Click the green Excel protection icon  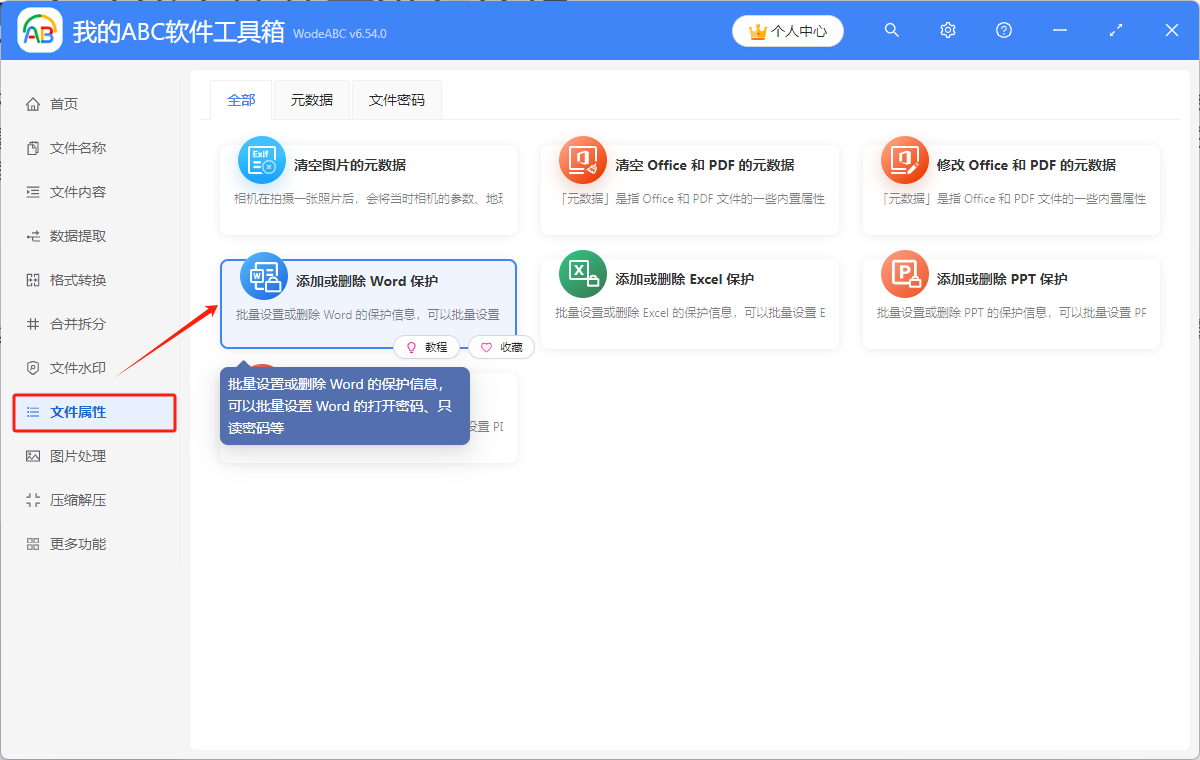coord(583,274)
